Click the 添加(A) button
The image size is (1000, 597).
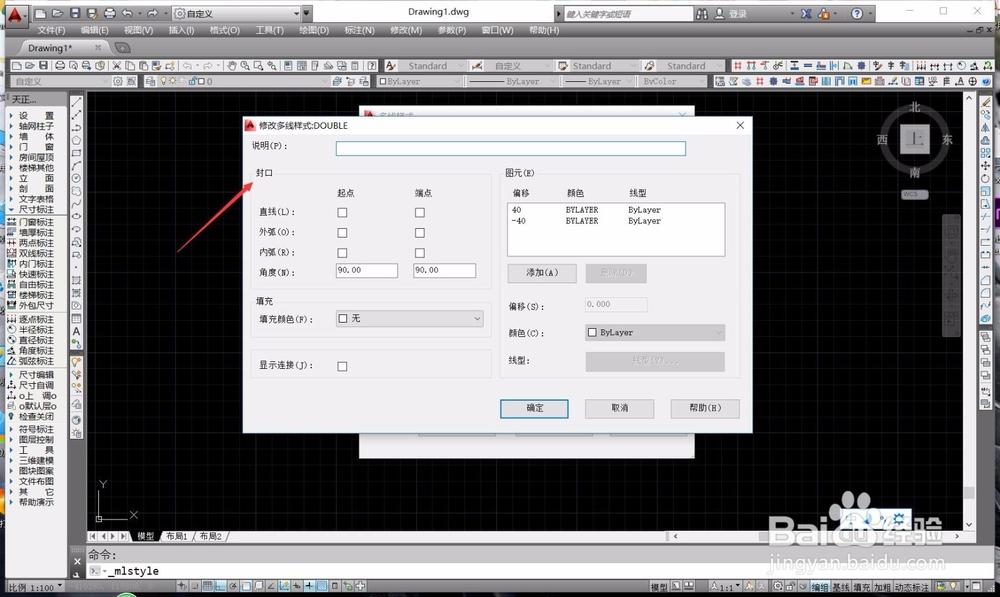point(542,273)
